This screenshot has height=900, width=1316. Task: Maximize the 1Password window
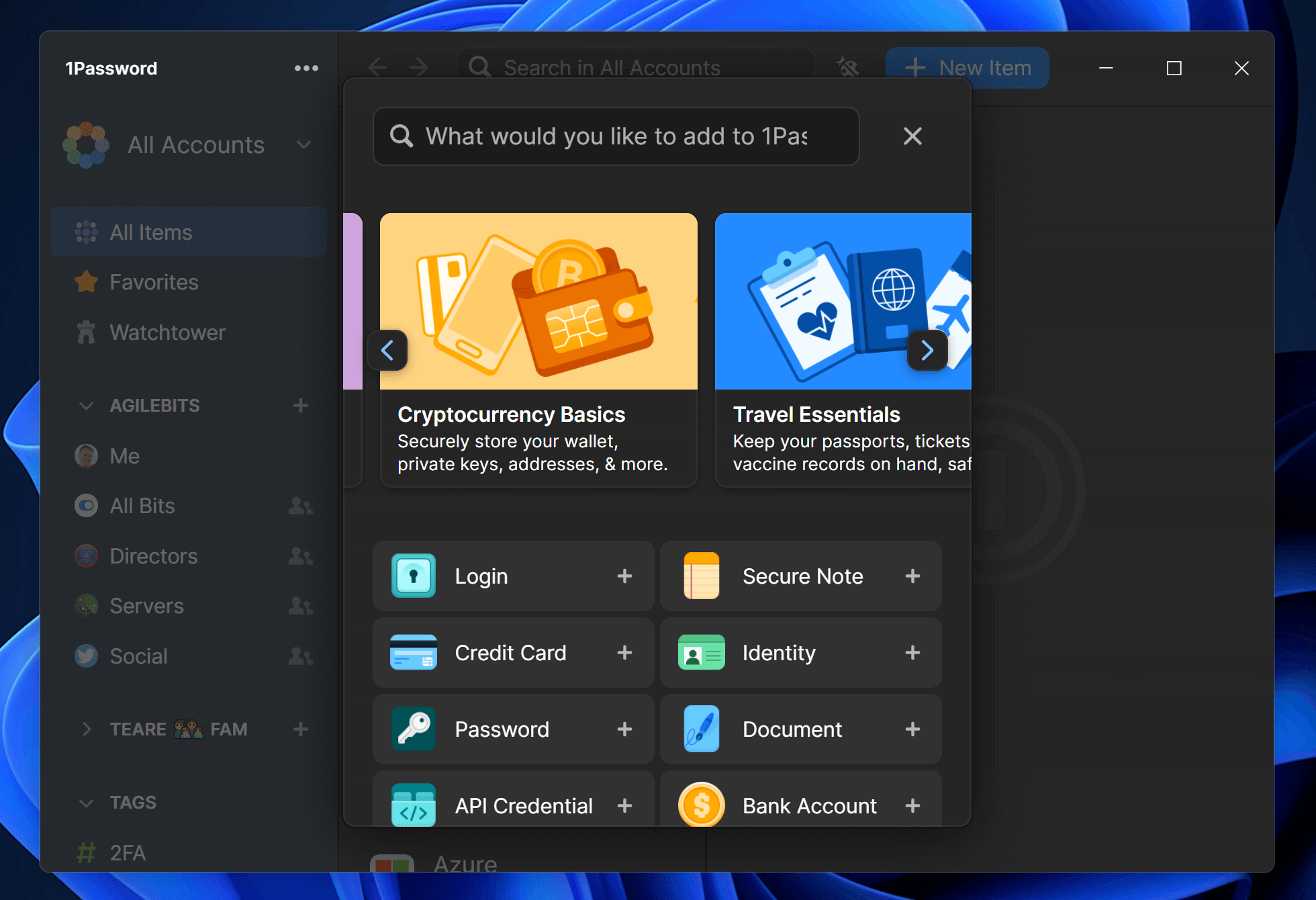pyautogui.click(x=1174, y=68)
